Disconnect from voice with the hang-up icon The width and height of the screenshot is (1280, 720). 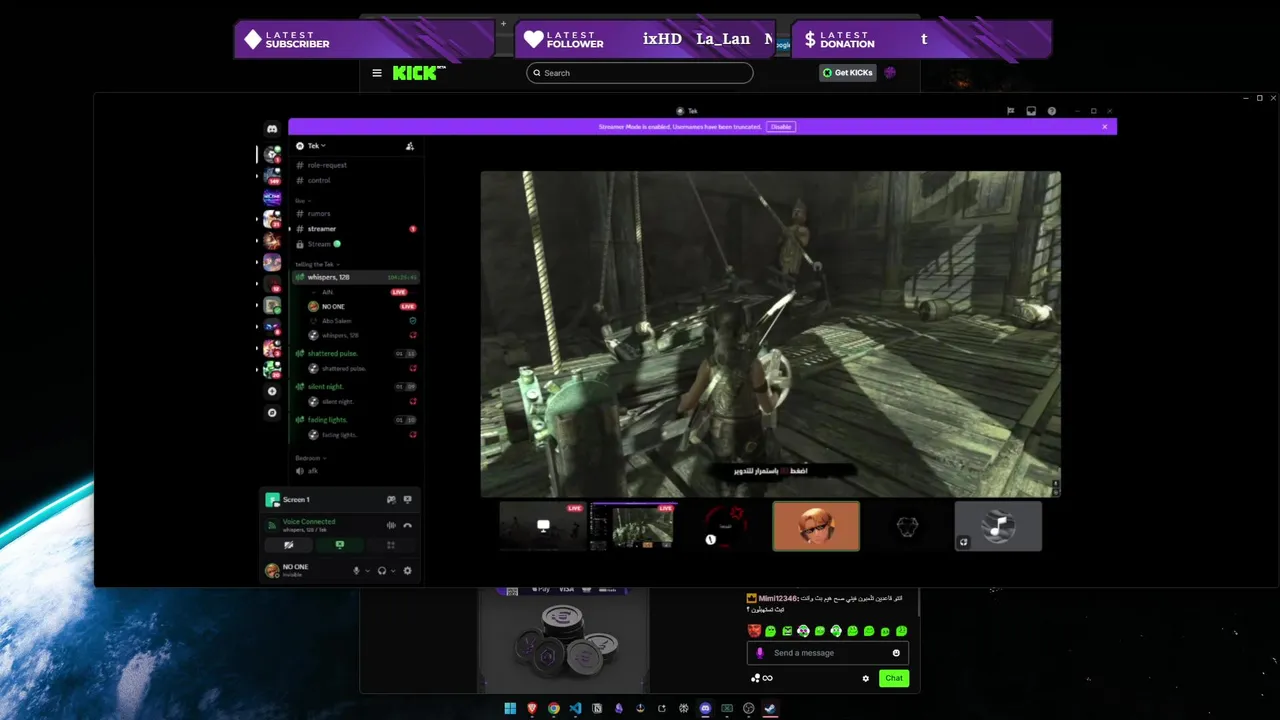(407, 525)
